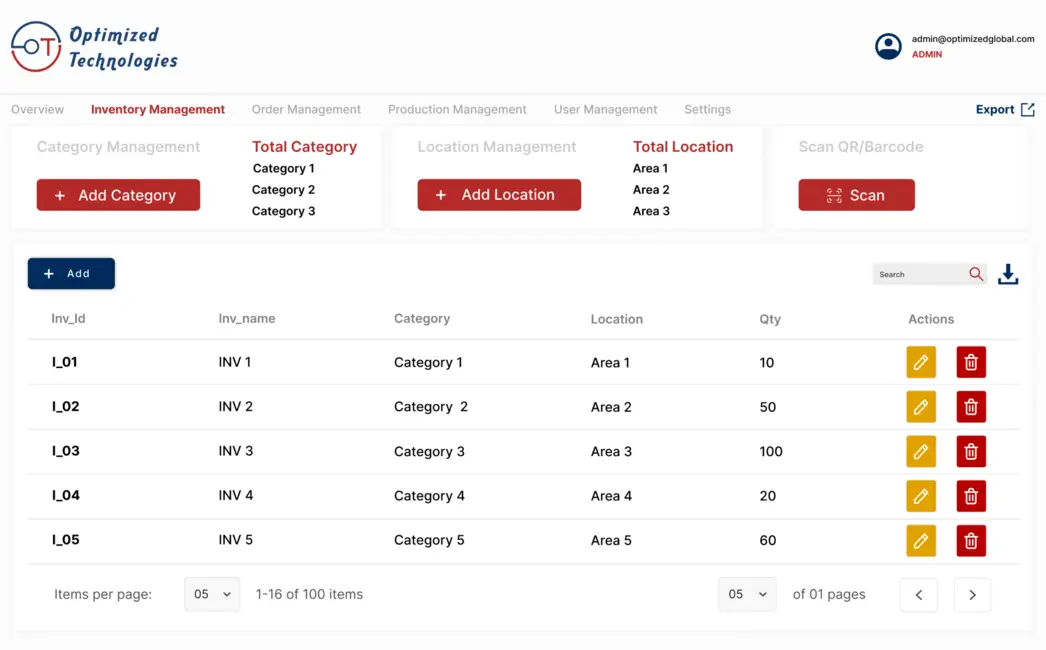
Task: Click the Inv_name column header
Action: [247, 319]
